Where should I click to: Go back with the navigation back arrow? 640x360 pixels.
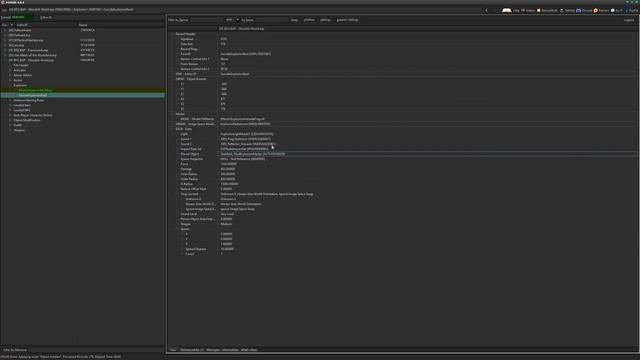[x=486, y=10]
